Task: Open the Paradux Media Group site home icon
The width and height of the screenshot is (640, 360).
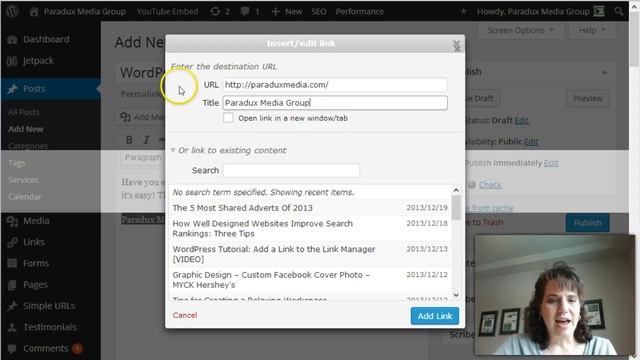Action: [34, 11]
